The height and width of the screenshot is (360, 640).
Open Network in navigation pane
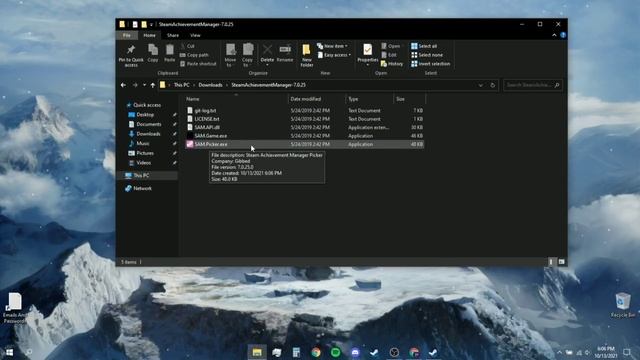[x=142, y=189]
